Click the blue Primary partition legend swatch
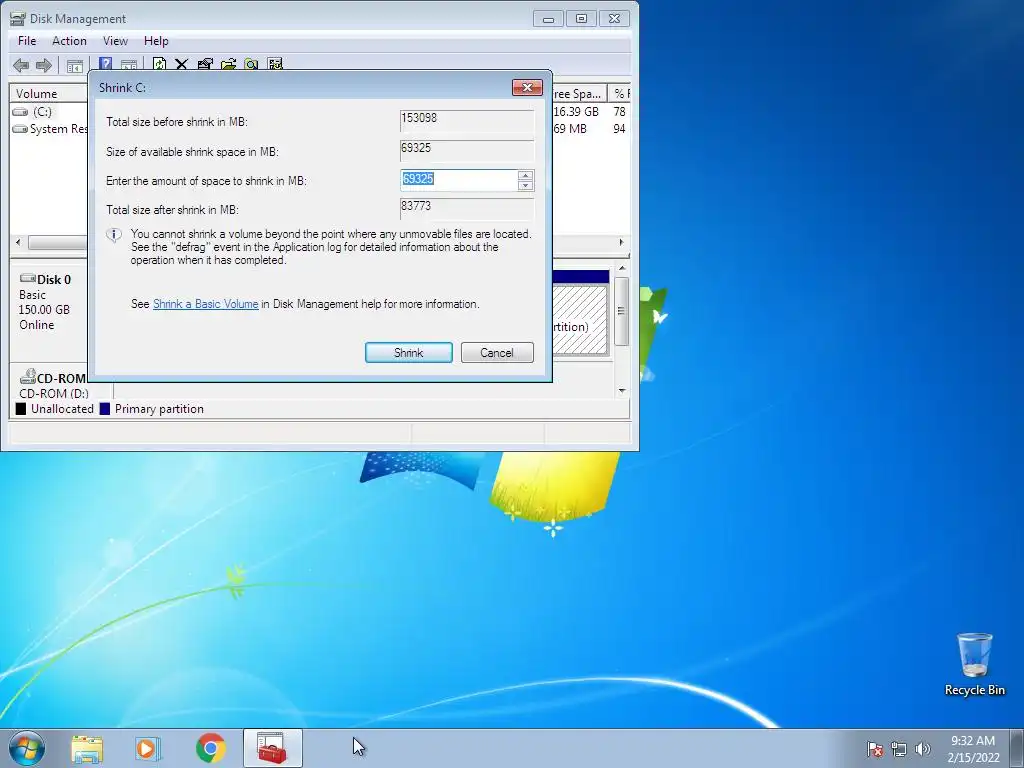This screenshot has height=768, width=1024. coord(104,409)
